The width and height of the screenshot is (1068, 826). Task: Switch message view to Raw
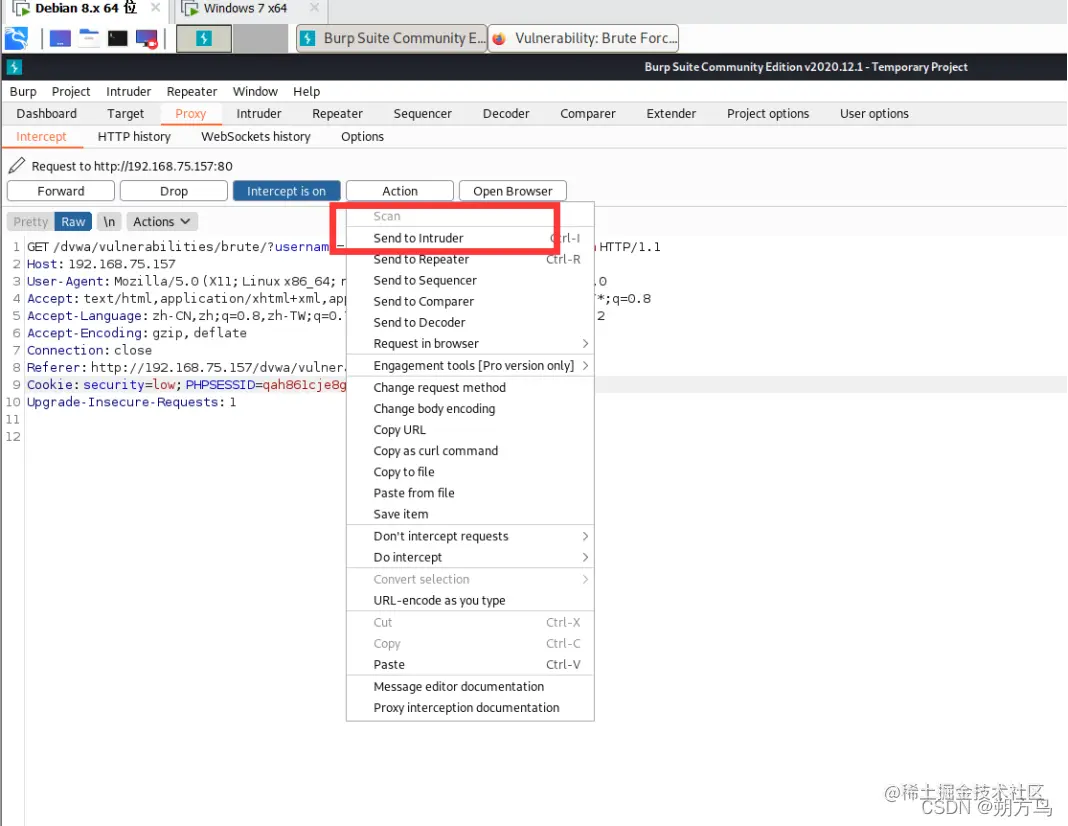[73, 222]
